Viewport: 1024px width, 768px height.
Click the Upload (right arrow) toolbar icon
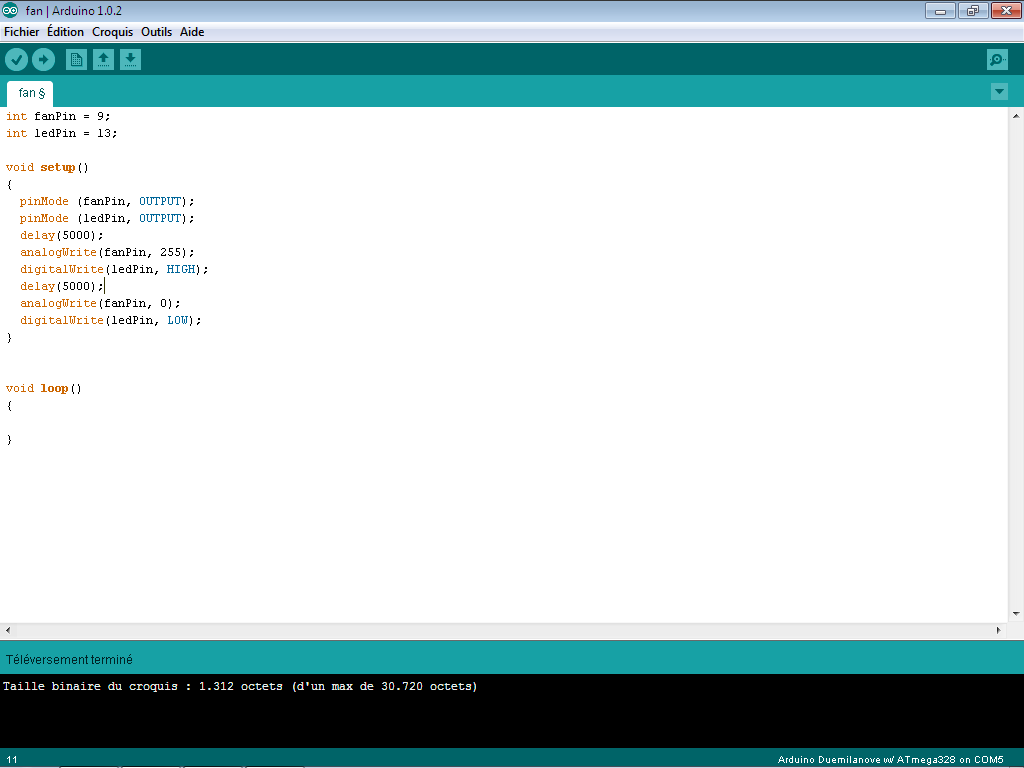coord(44,60)
